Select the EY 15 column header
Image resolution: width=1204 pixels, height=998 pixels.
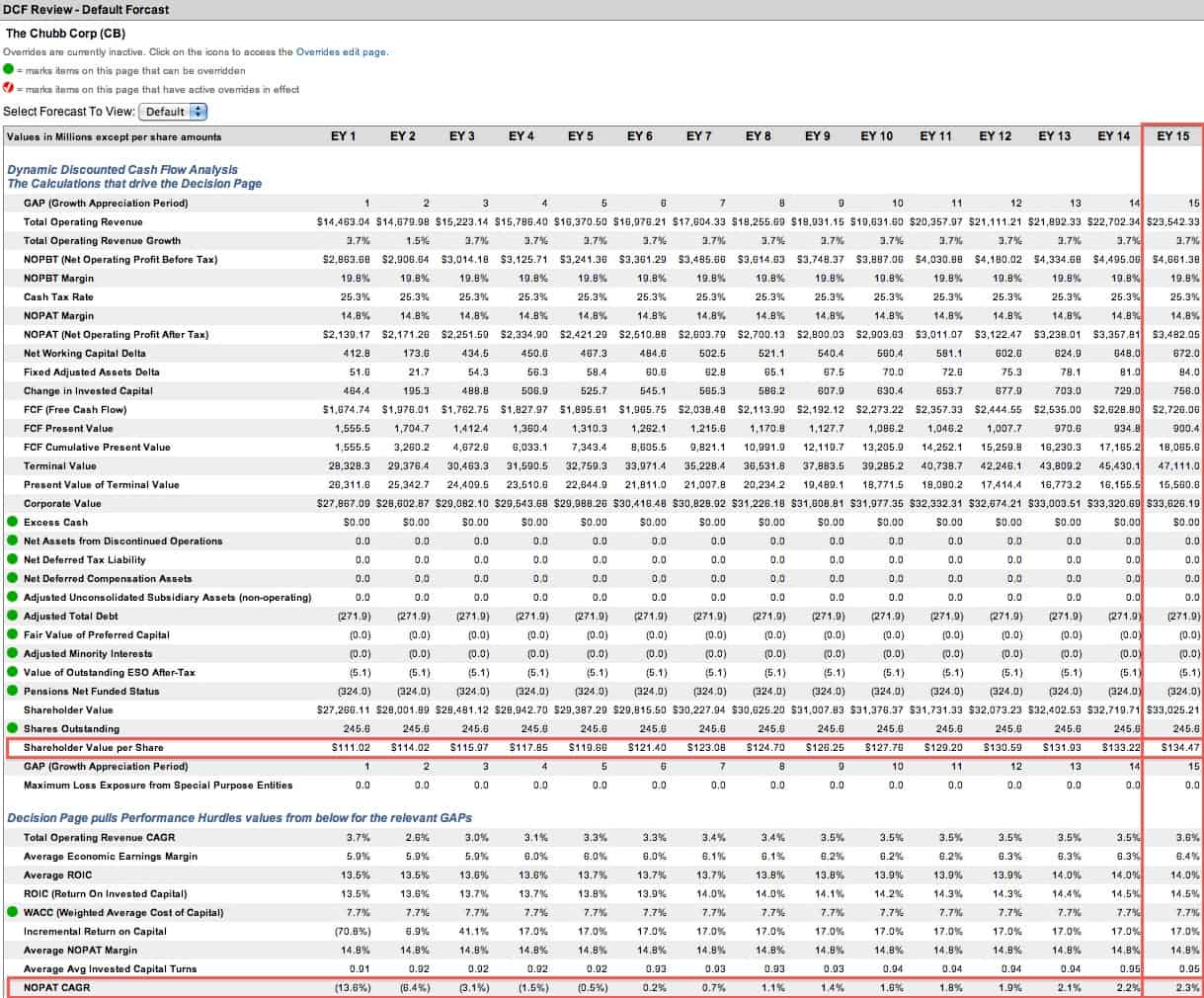1172,136
